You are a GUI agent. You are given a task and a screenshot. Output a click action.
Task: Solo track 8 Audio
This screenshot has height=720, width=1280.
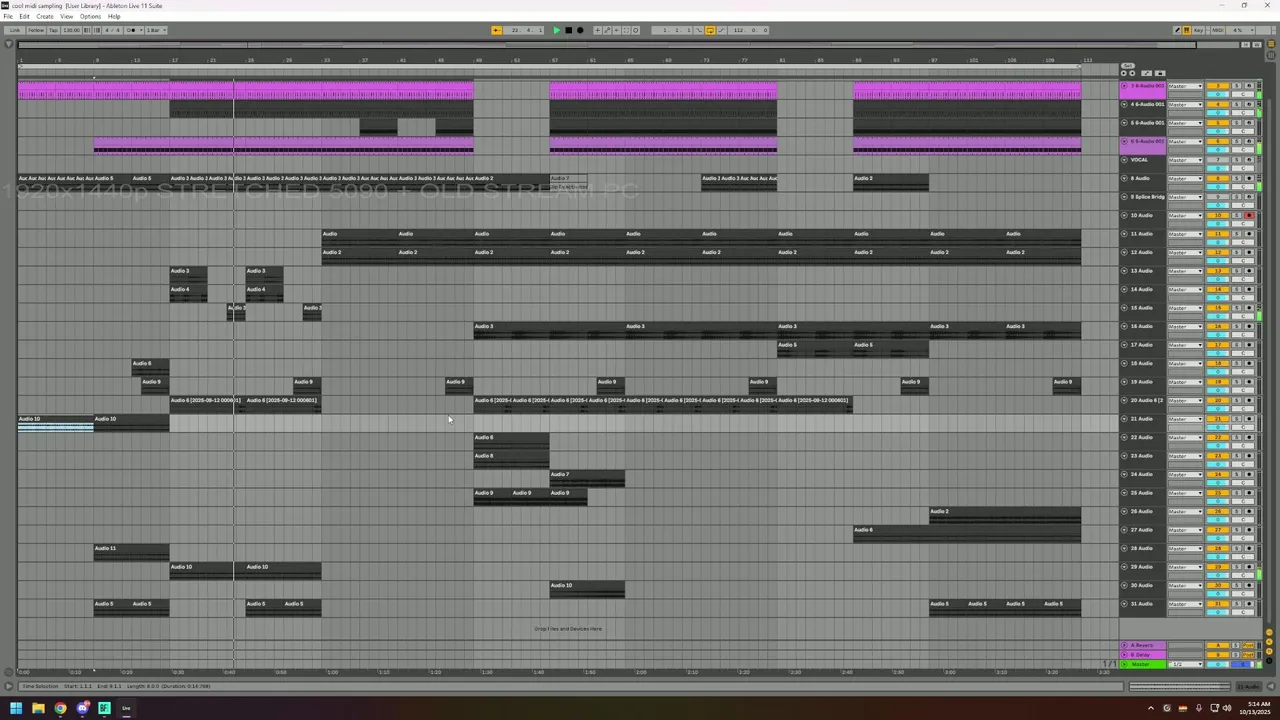click(1236, 178)
